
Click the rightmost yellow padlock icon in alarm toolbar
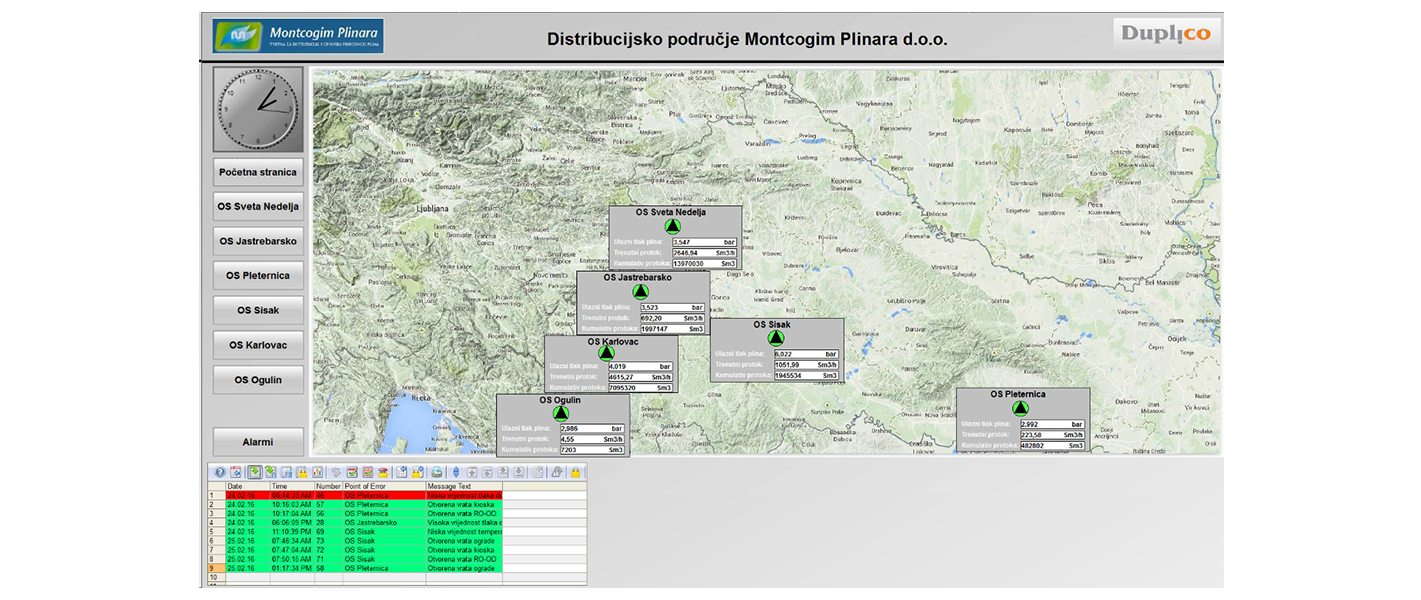[575, 472]
